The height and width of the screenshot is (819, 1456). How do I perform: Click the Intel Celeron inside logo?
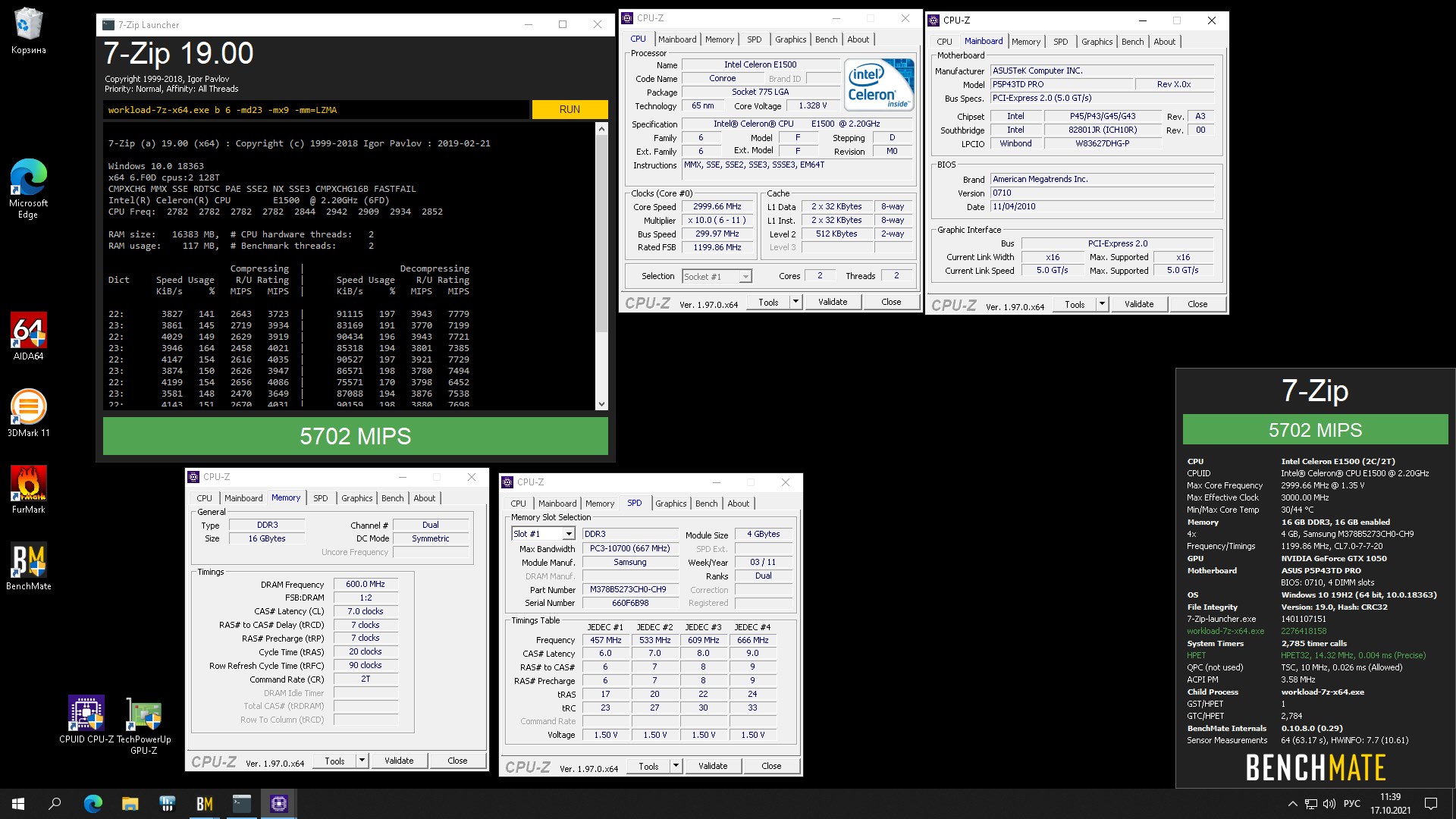click(879, 85)
